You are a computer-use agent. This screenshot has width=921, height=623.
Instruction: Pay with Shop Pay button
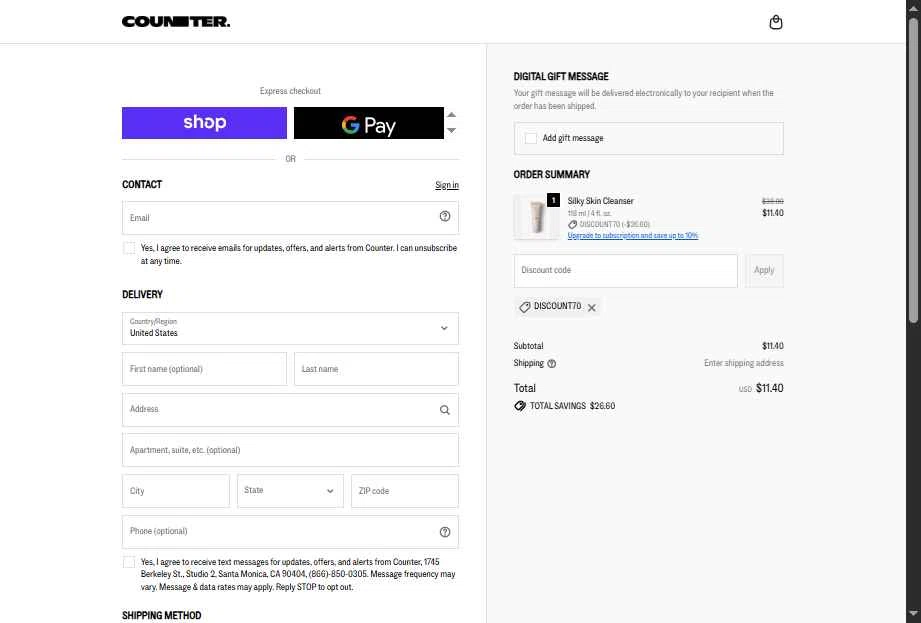(x=204, y=123)
